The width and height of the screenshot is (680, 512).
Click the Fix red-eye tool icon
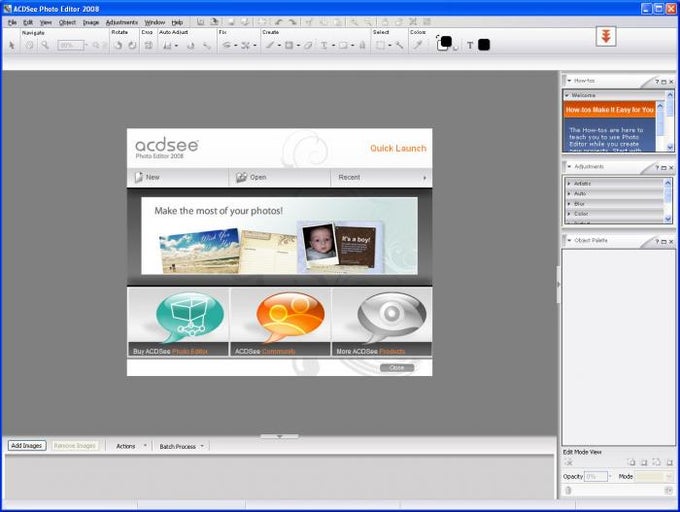point(226,45)
